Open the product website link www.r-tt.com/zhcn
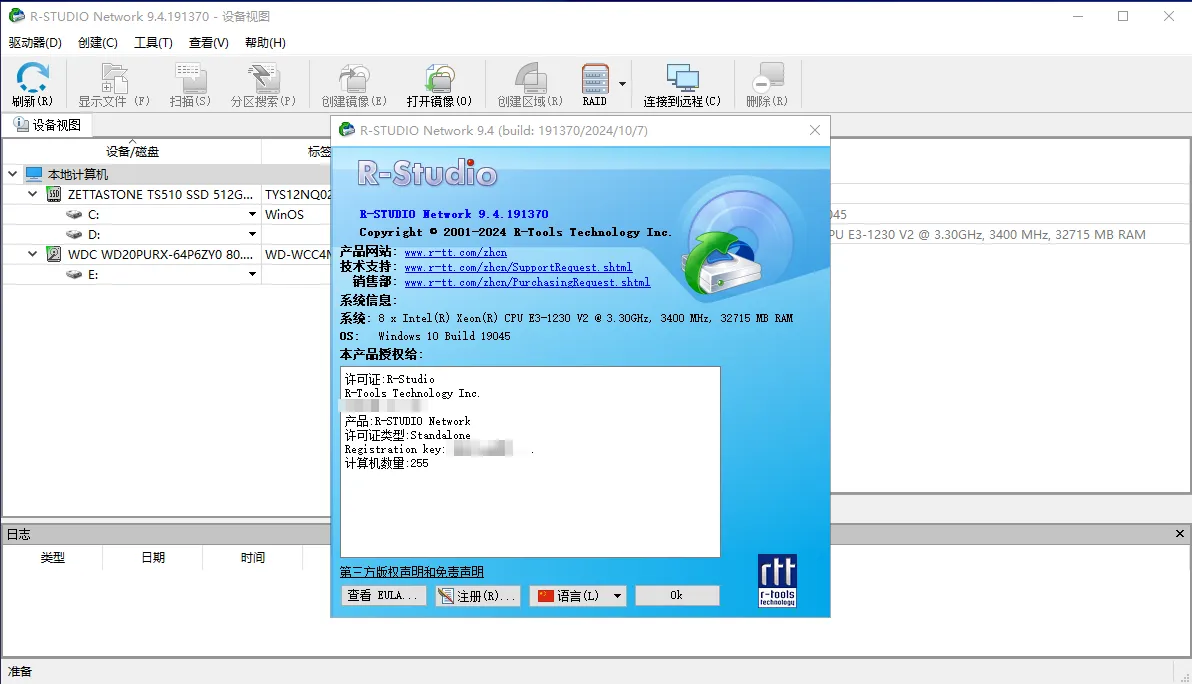Image resolution: width=1192 pixels, height=684 pixels. tap(455, 252)
